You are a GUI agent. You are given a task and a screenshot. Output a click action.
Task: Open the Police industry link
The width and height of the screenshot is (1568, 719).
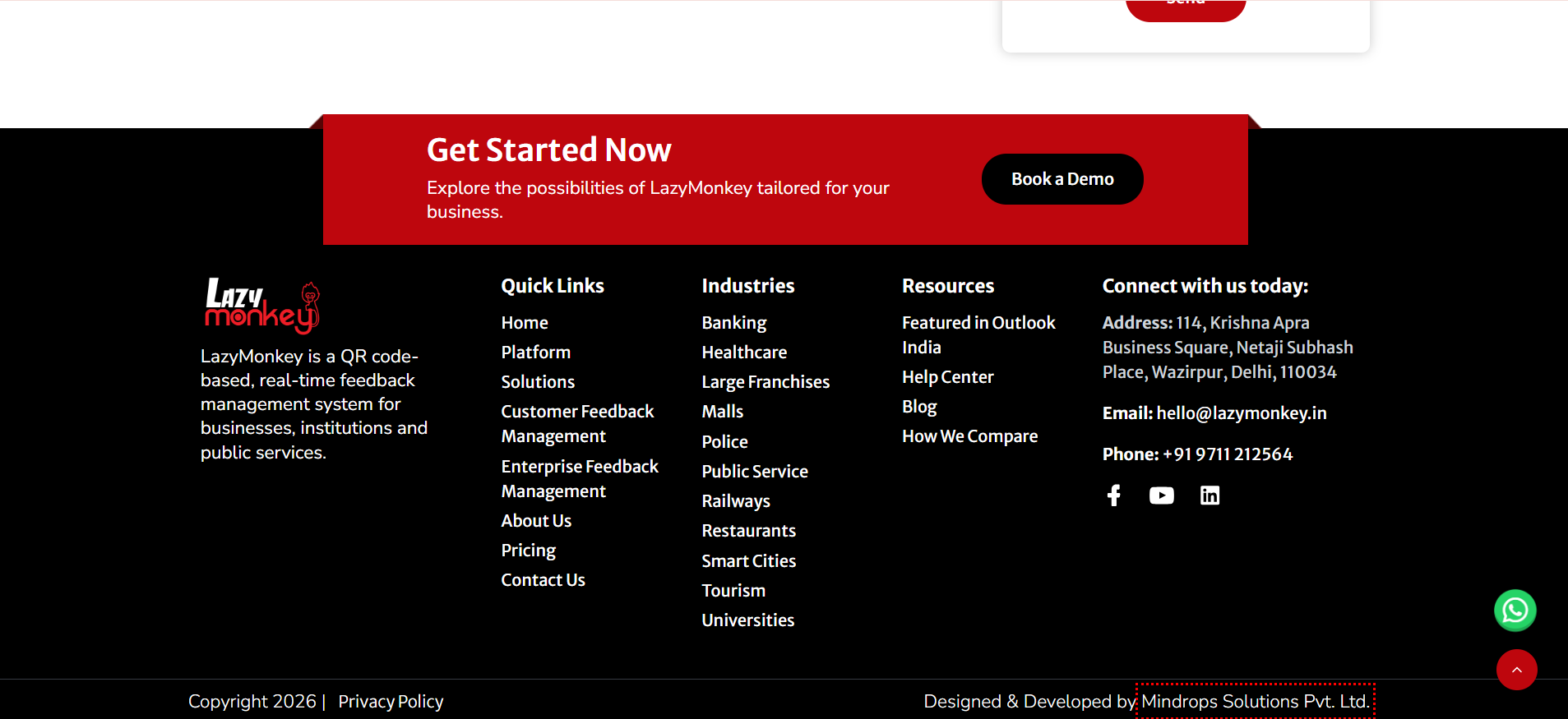point(725,442)
